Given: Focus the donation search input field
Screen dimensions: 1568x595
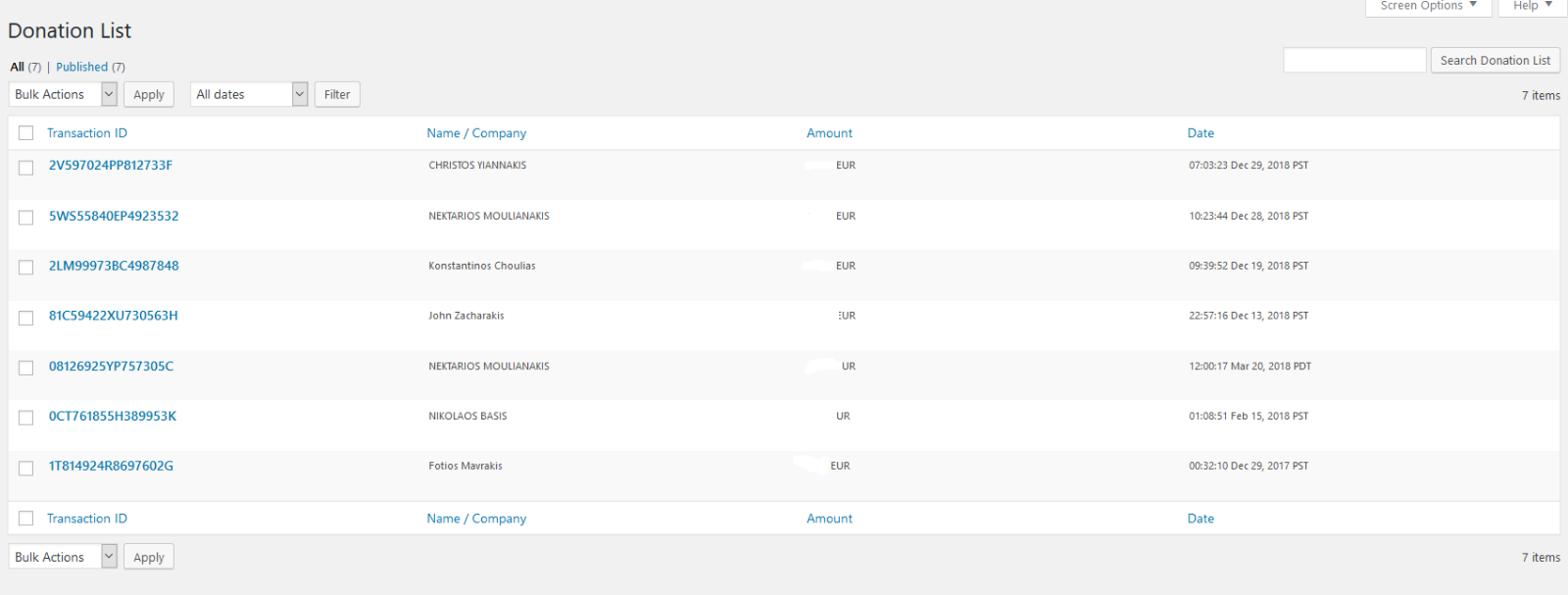Looking at the screenshot, I should 1354,61.
